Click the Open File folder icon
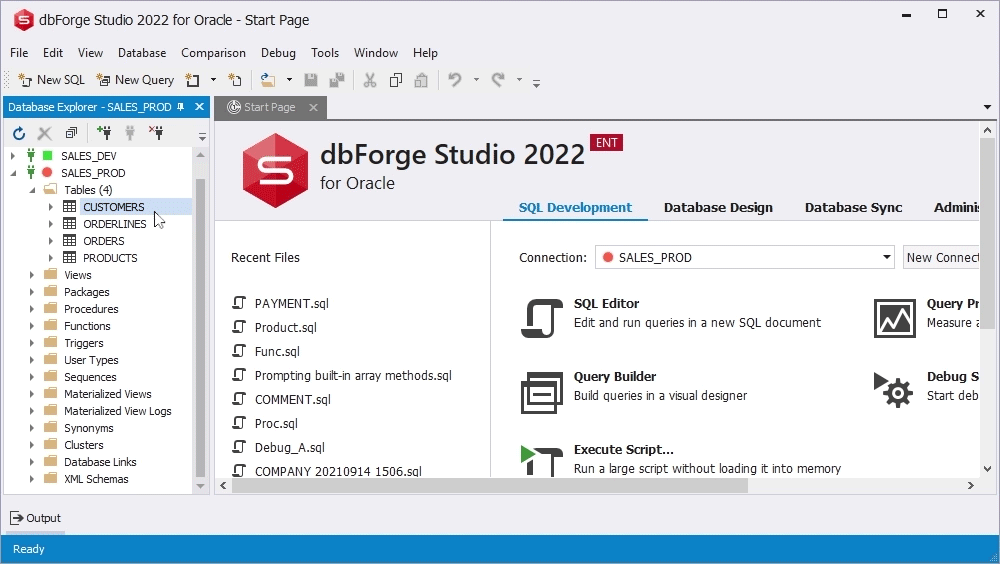Image resolution: width=1000 pixels, height=564 pixels. (x=268, y=80)
